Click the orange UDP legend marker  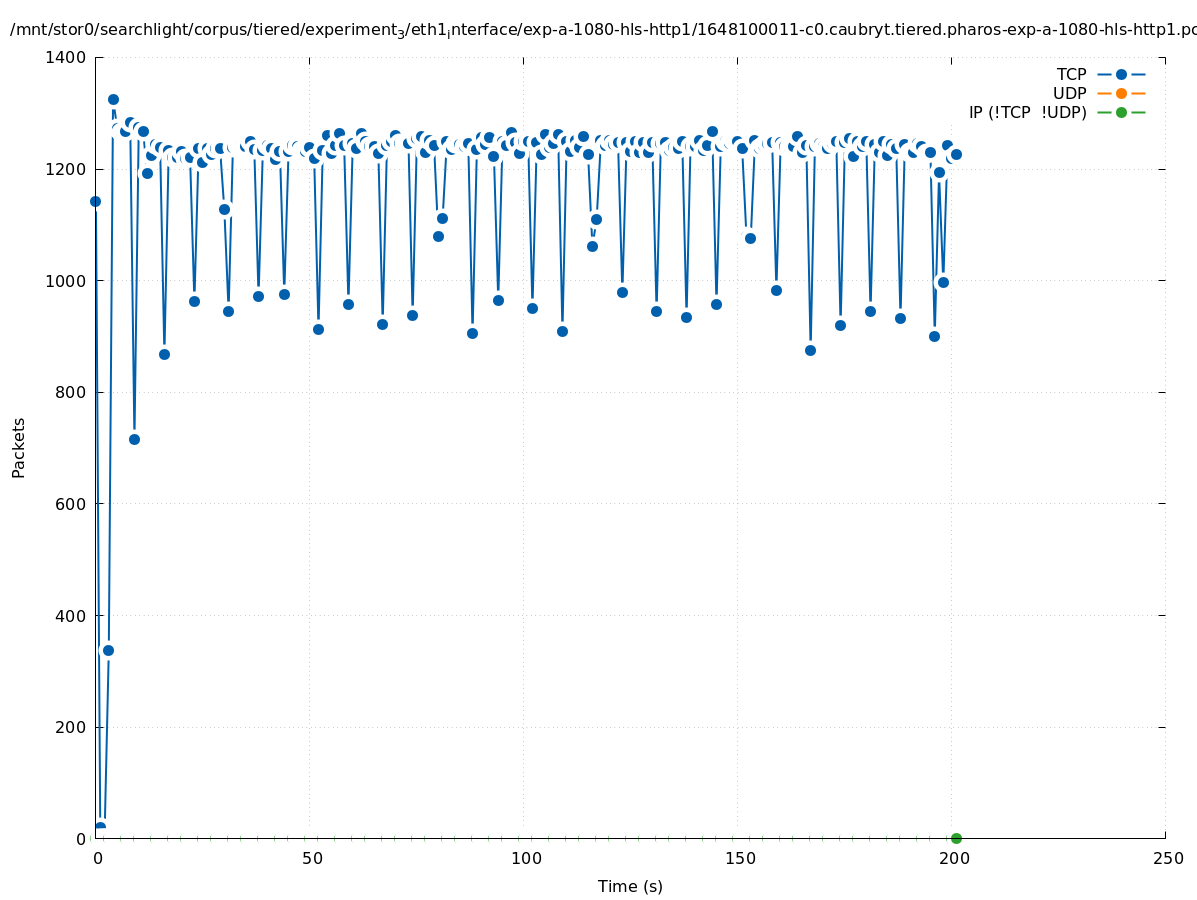(x=1121, y=93)
